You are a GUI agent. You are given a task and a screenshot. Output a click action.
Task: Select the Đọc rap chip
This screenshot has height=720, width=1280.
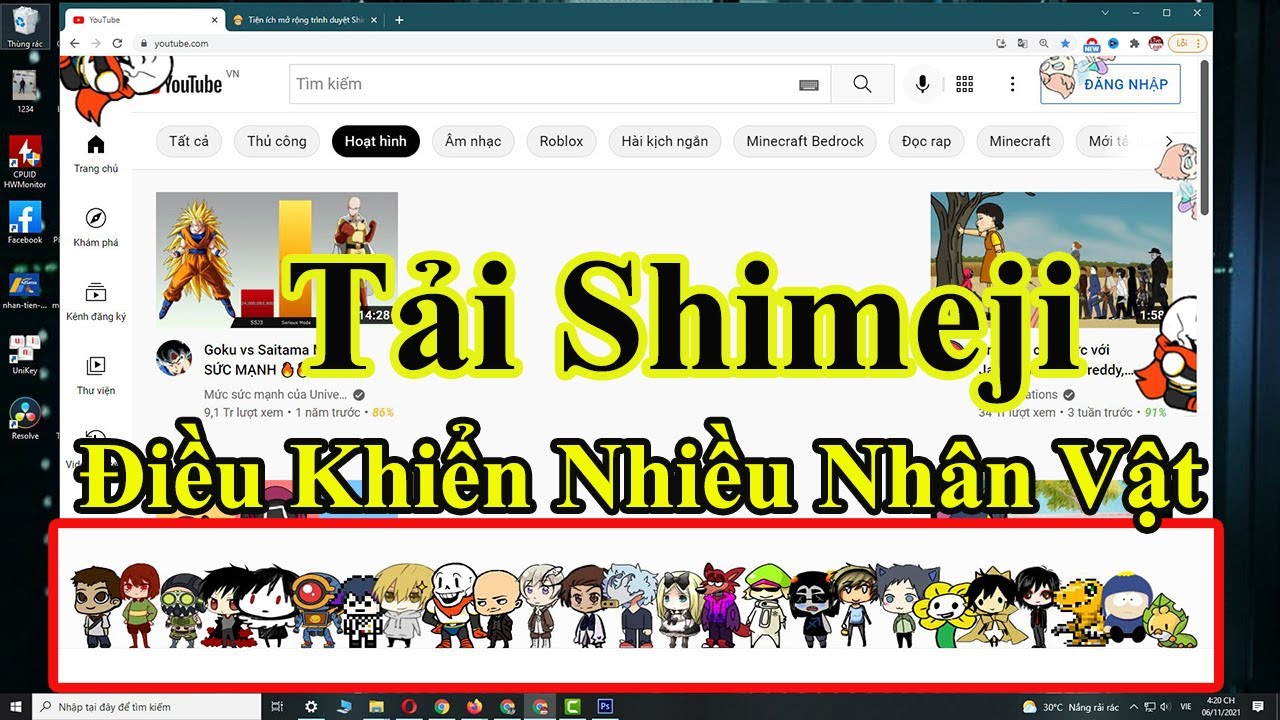pos(927,141)
